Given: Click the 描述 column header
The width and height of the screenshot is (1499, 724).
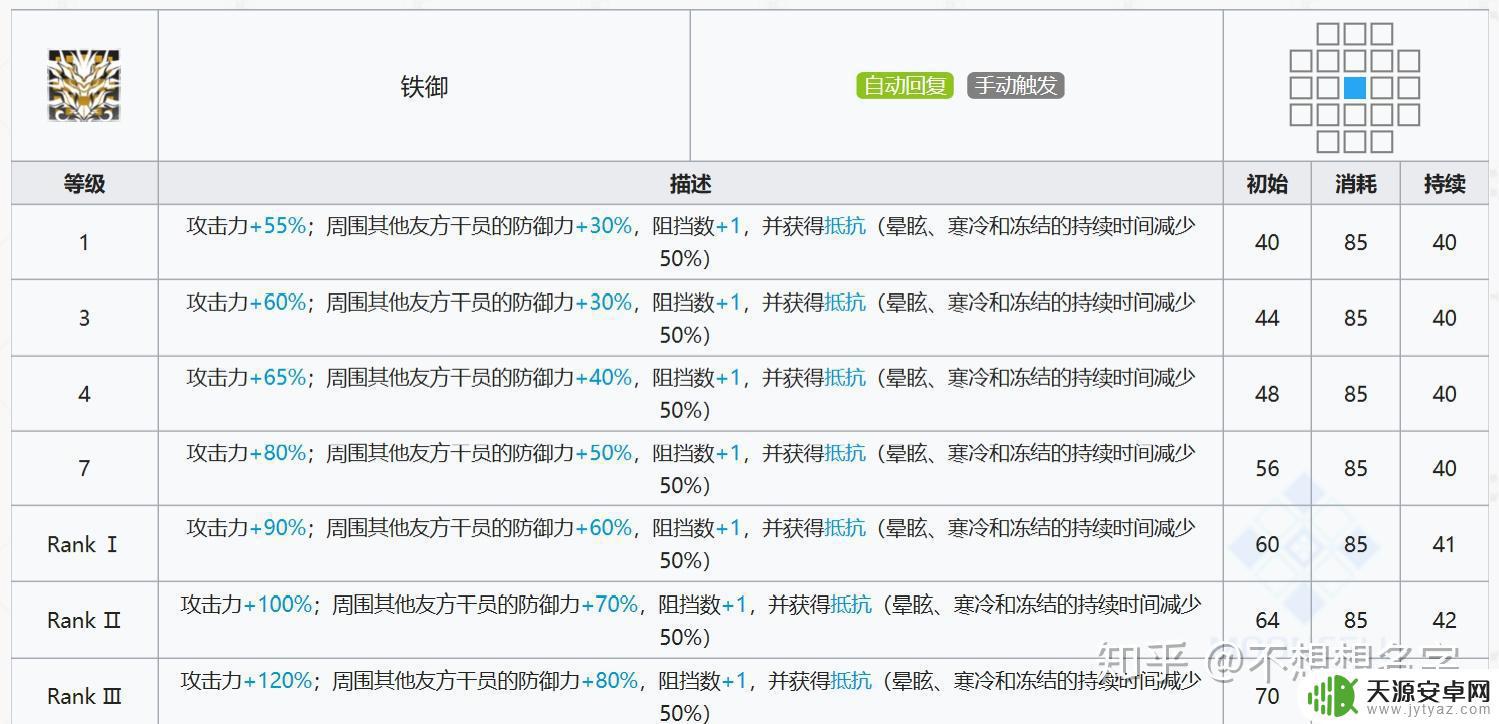Looking at the screenshot, I should tap(690, 184).
